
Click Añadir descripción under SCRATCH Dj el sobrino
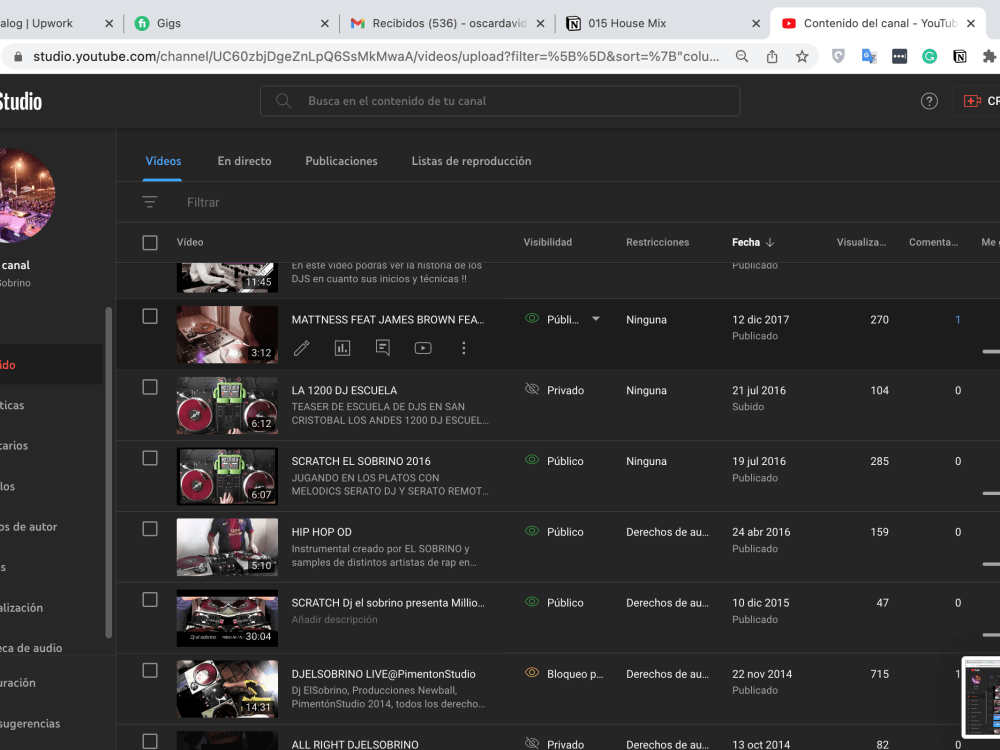coord(334,619)
